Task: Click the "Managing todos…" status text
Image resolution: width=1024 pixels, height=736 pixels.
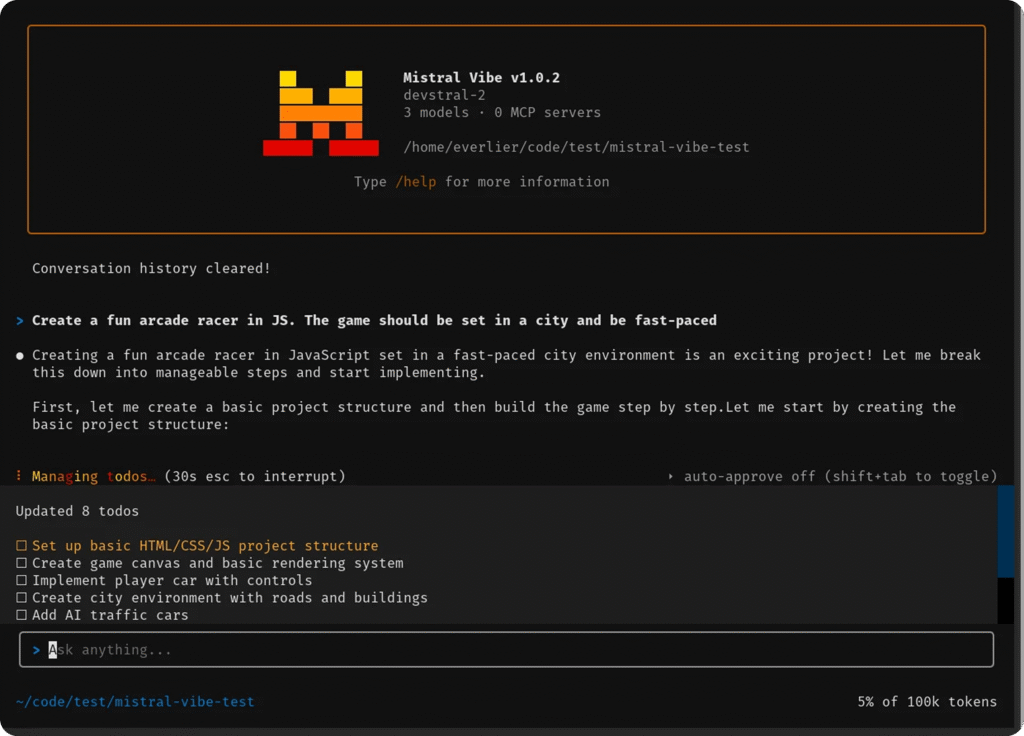Action: (94, 476)
